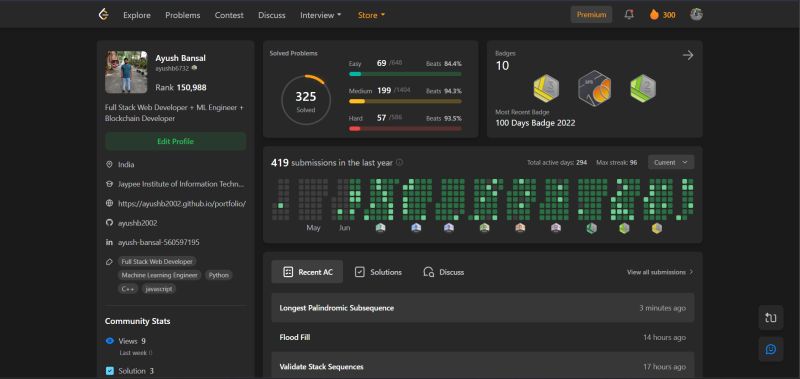Click the LeetCode logo icon
The image size is (800, 379).
(104, 15)
